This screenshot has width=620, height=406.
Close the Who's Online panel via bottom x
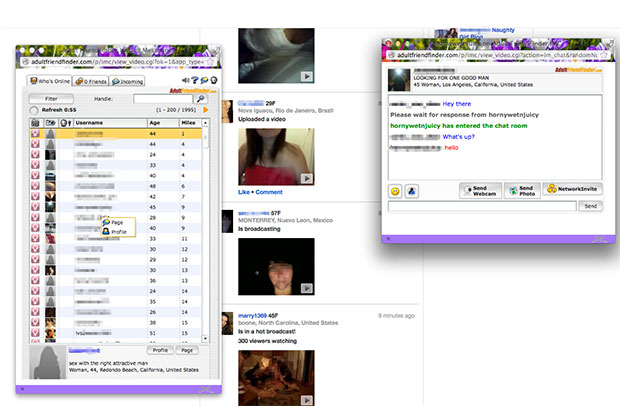[22, 389]
